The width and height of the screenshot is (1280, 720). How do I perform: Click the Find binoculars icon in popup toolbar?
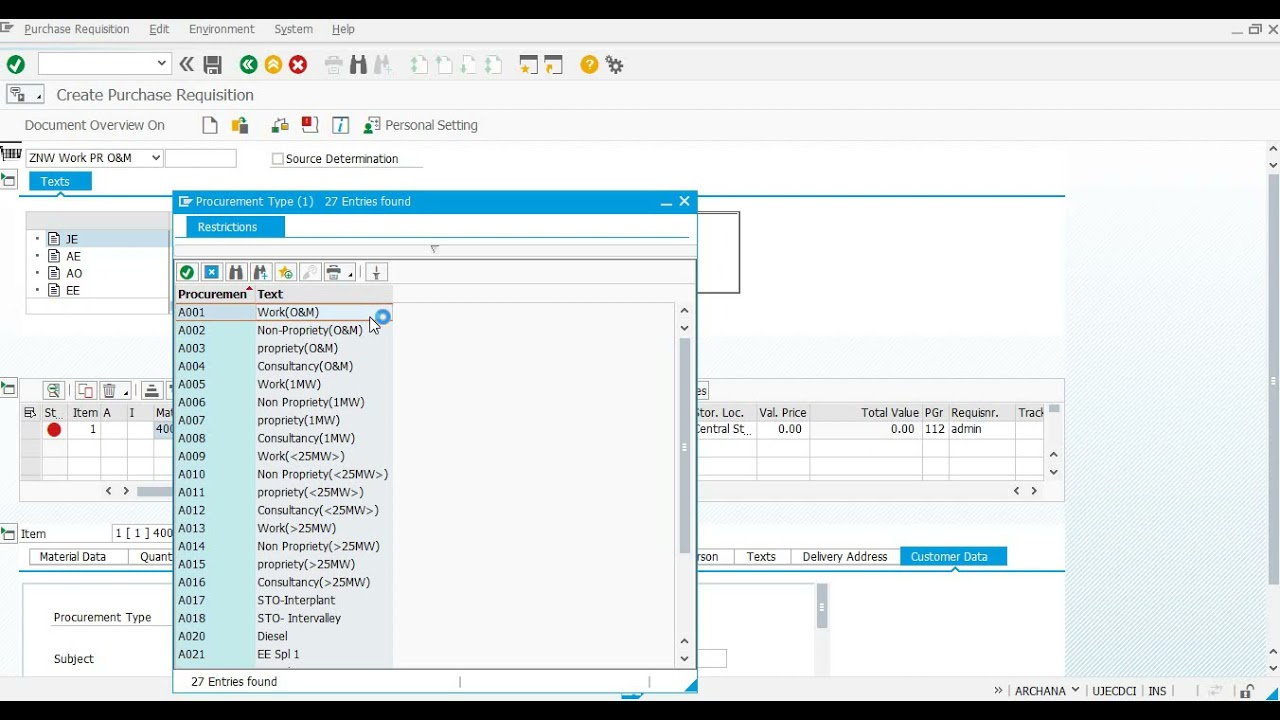coord(236,272)
